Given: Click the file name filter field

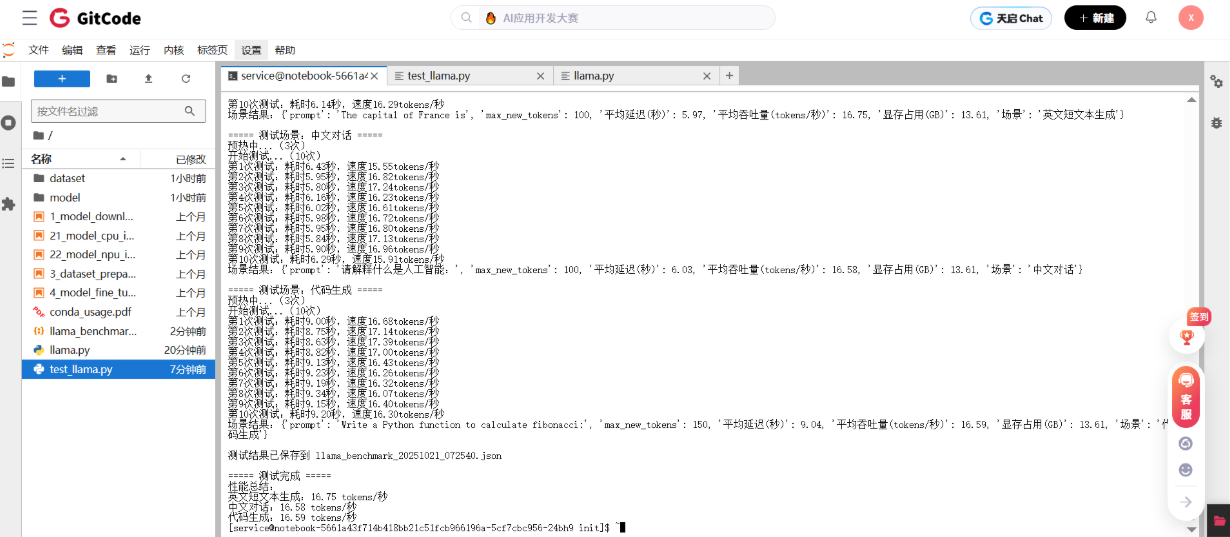Looking at the screenshot, I should pos(118,111).
